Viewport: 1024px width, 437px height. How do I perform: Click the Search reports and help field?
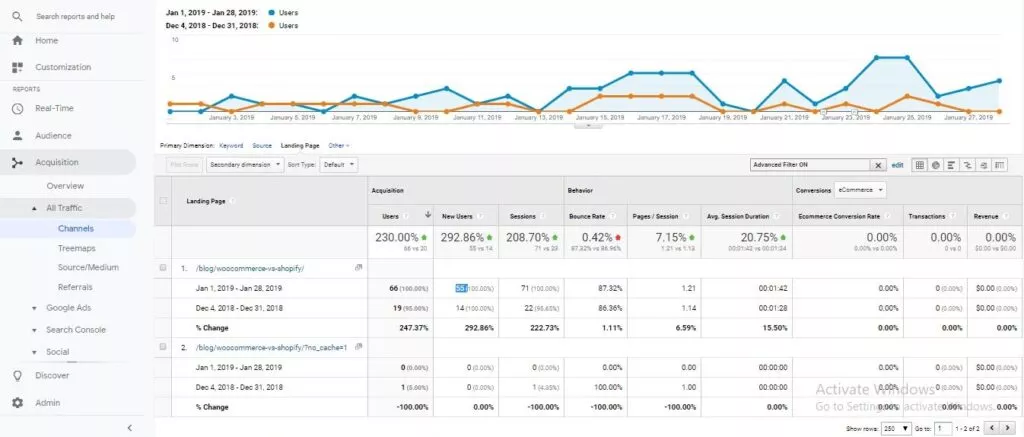(x=75, y=16)
